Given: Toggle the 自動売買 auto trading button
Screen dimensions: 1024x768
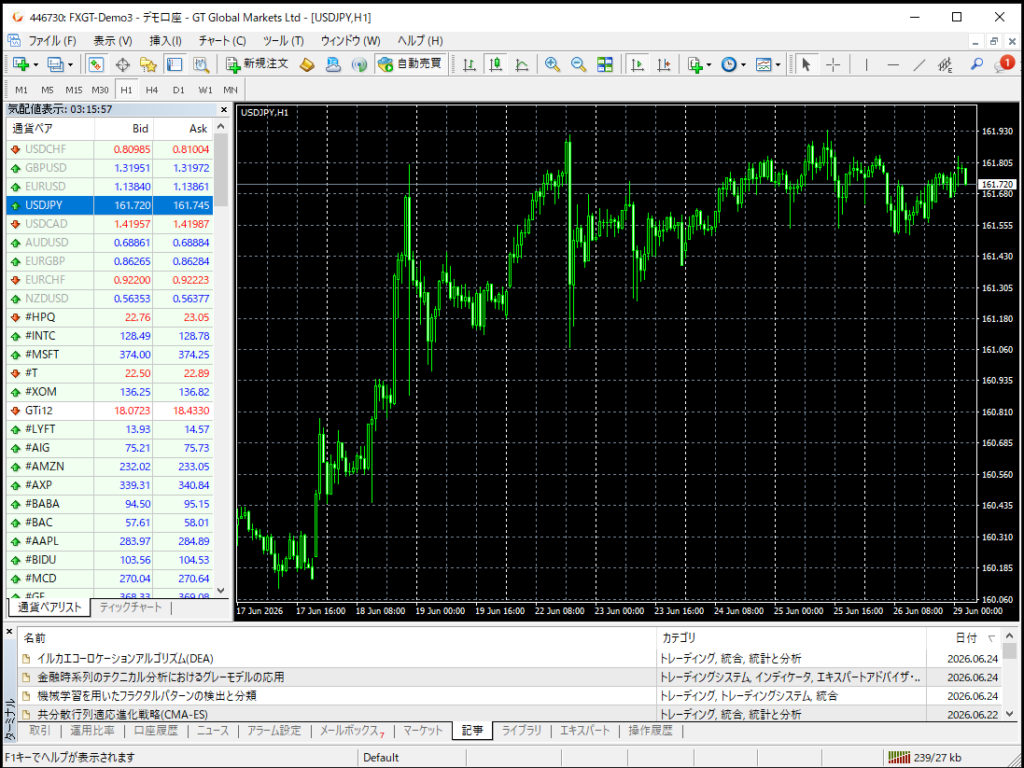Looking at the screenshot, I should (411, 64).
